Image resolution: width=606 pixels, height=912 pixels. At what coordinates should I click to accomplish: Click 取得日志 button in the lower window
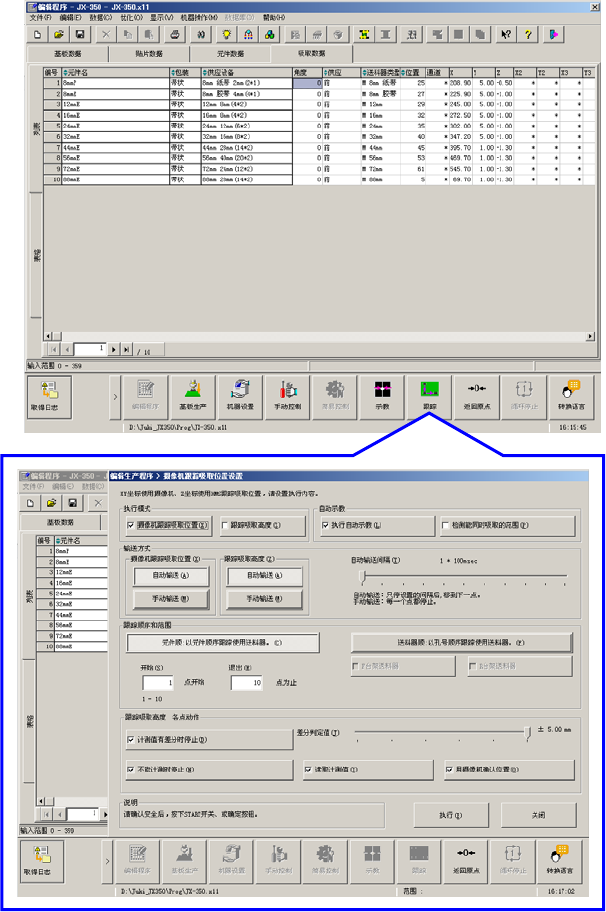(41, 861)
